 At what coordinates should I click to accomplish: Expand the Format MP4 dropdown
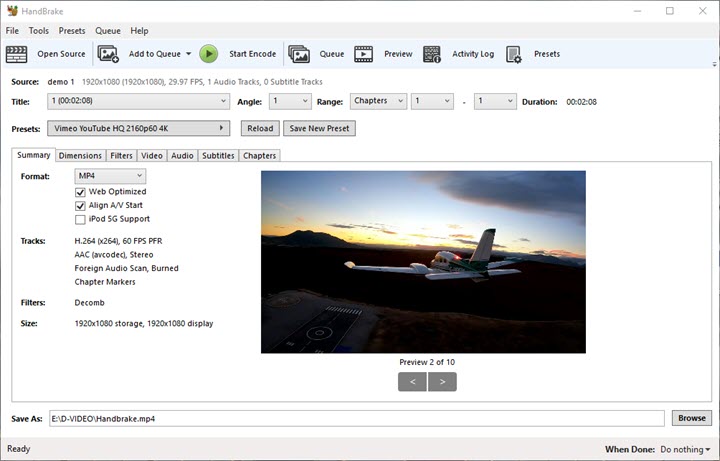(x=110, y=177)
